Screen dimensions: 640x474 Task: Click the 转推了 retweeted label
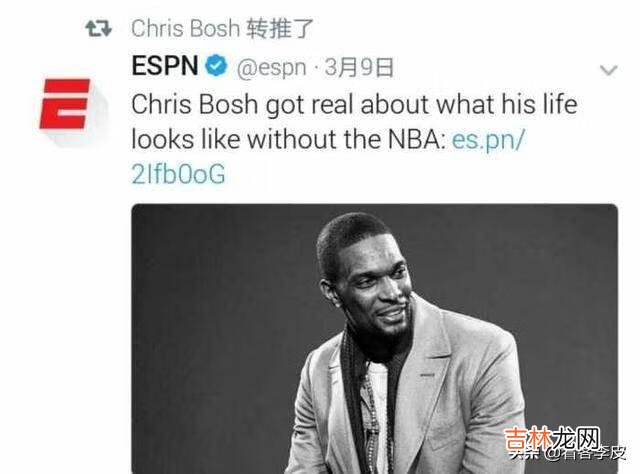click(x=280, y=29)
